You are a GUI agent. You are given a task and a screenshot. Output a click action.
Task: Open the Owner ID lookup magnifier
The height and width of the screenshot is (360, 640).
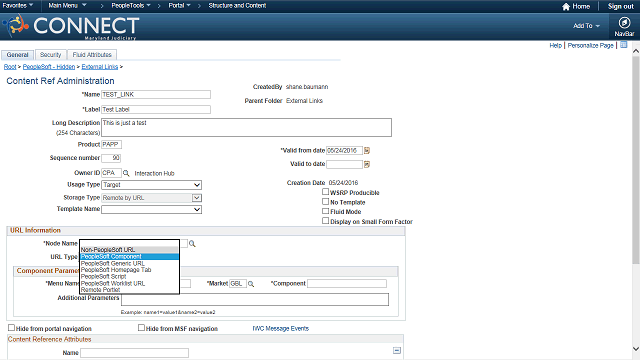(126, 173)
